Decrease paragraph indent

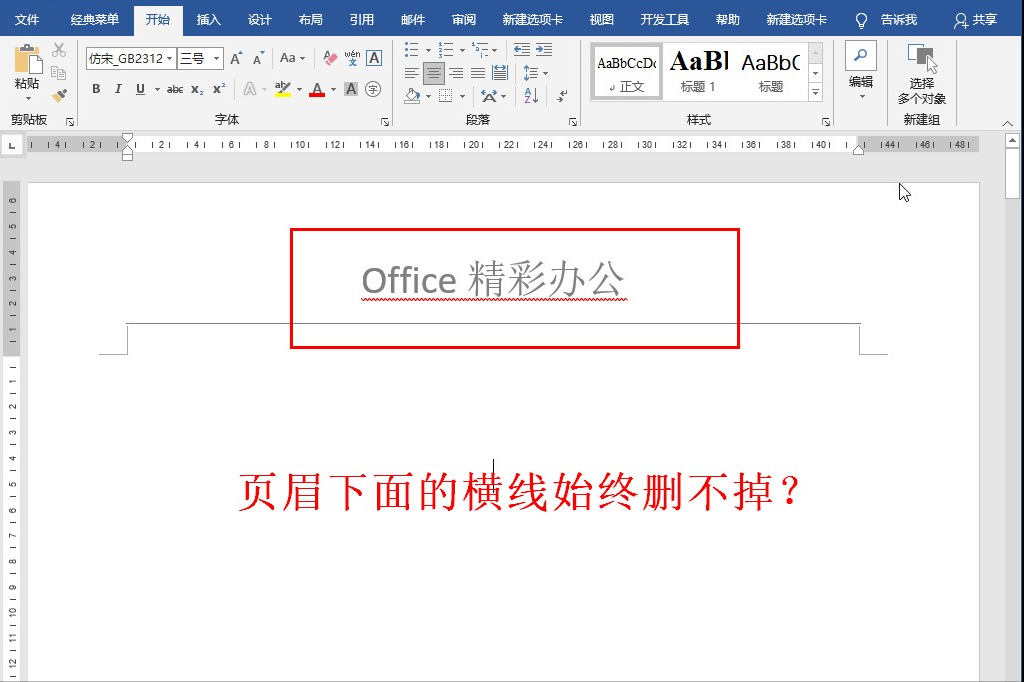[x=522, y=50]
